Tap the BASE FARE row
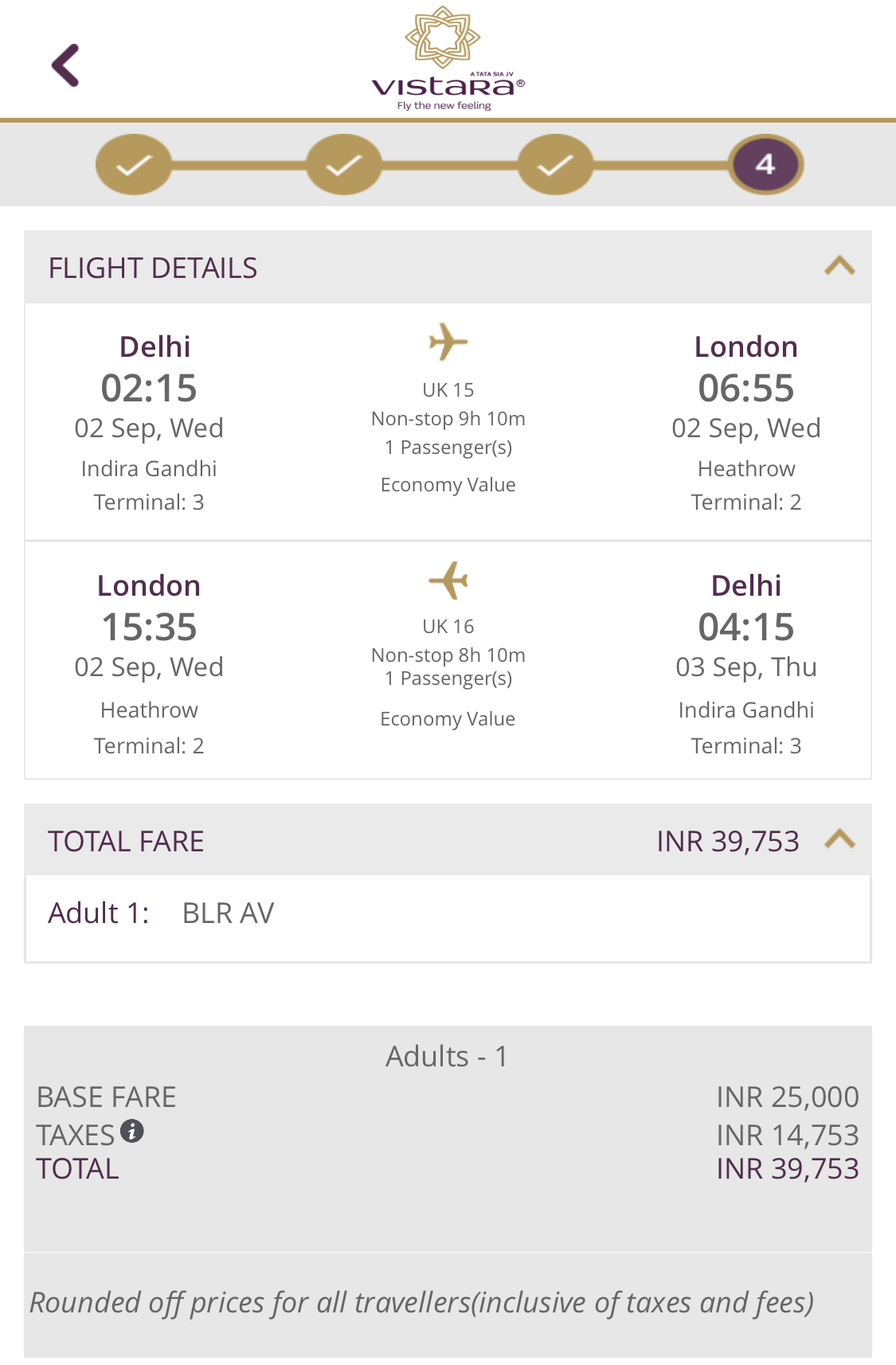The height and width of the screenshot is (1365, 896). [x=448, y=1097]
